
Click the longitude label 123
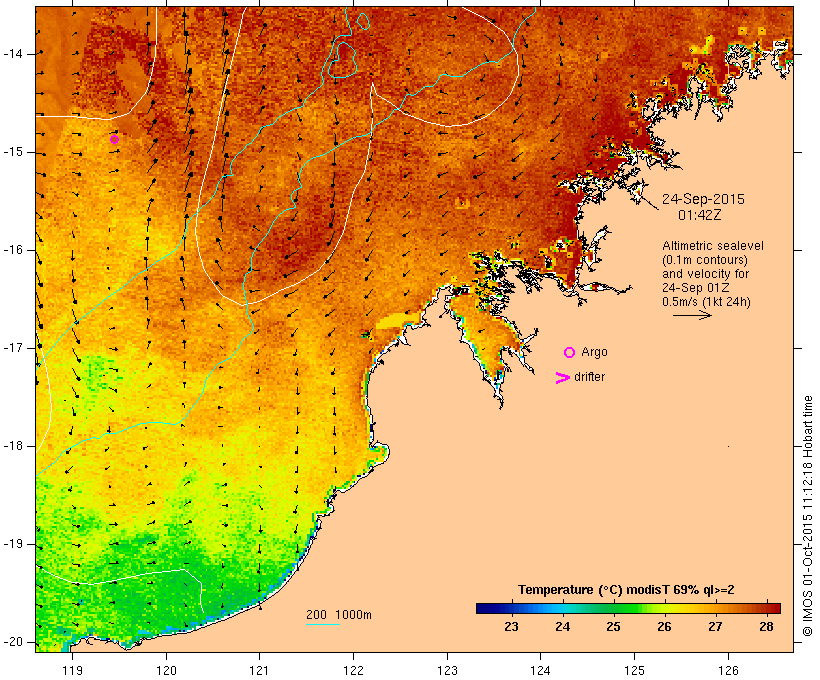point(447,670)
